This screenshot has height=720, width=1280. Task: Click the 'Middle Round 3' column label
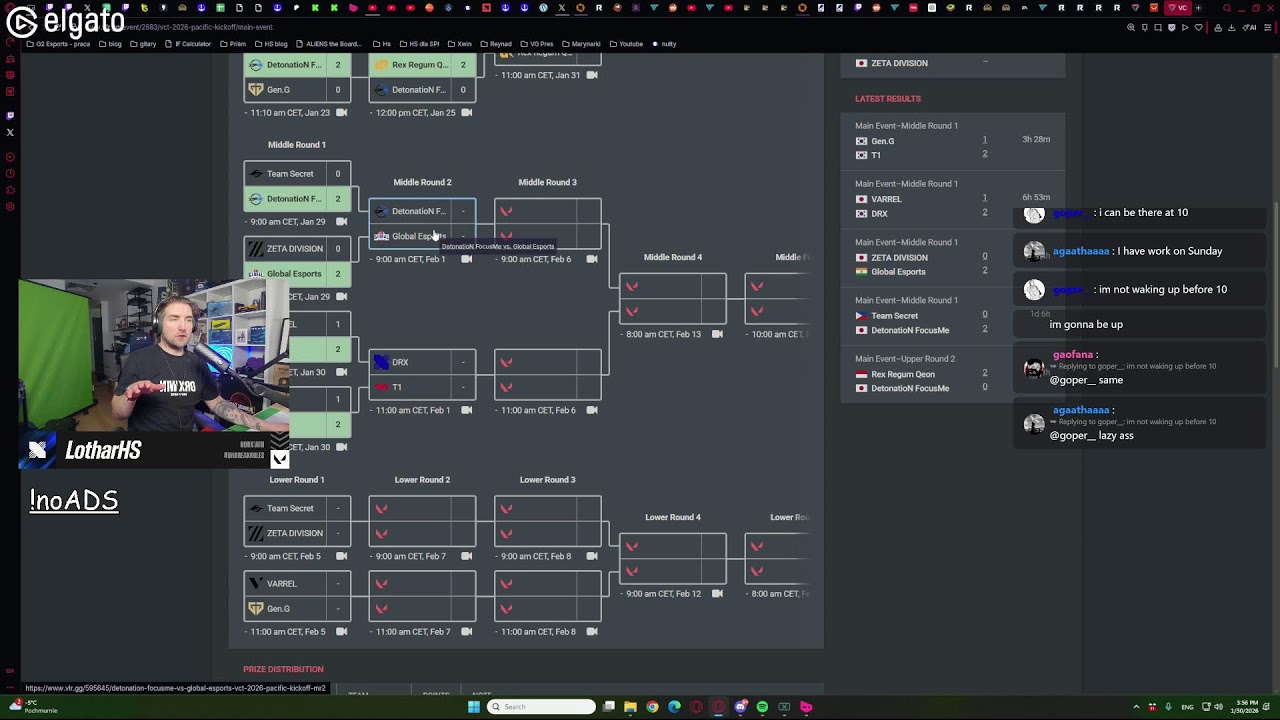click(x=547, y=182)
